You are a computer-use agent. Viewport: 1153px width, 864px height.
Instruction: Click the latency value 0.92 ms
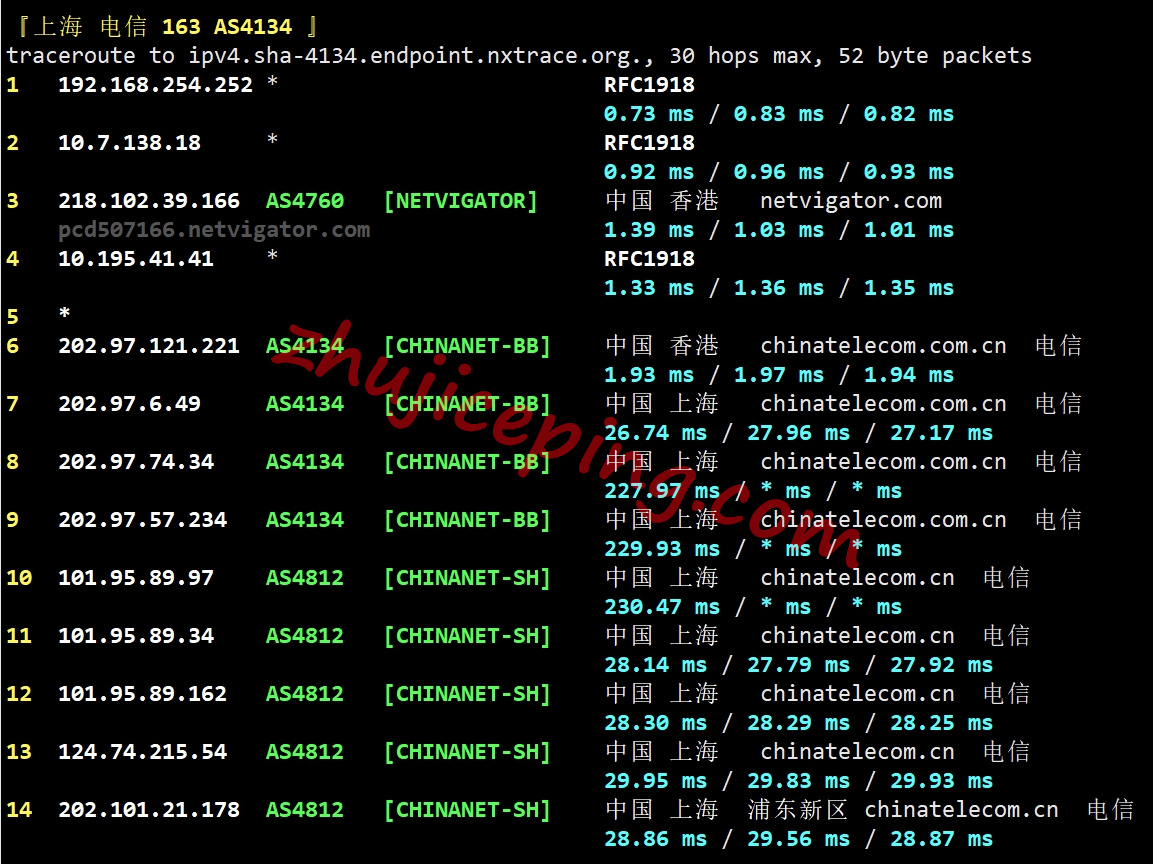649,172
